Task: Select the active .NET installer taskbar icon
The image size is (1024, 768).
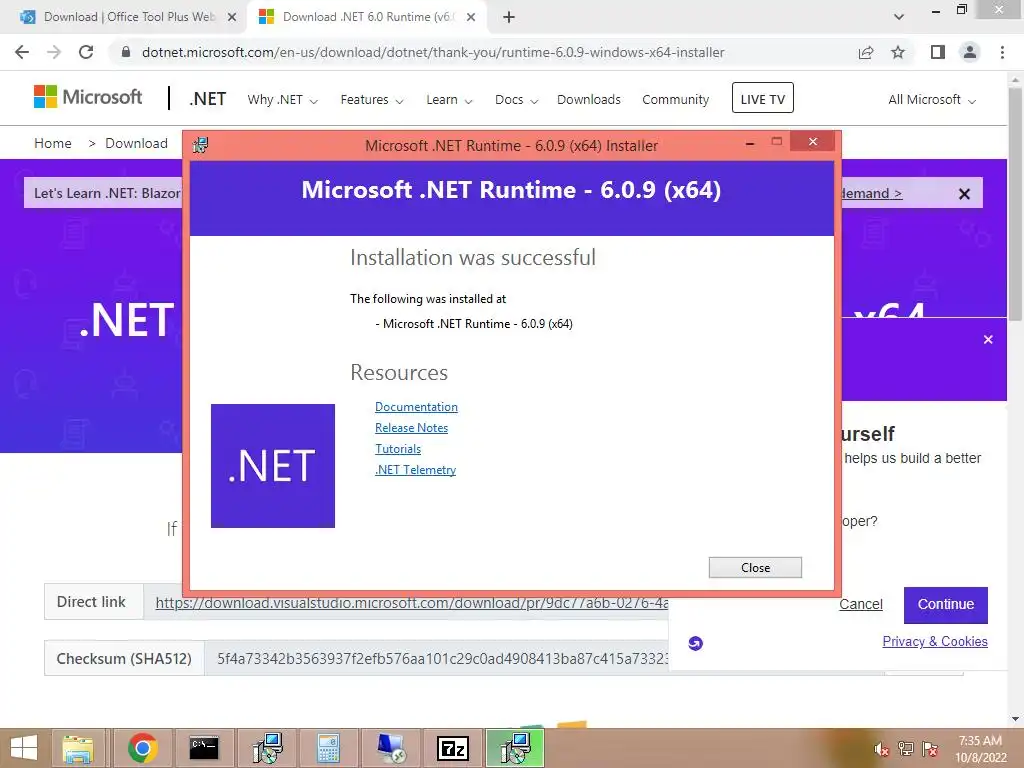Action: click(516, 748)
